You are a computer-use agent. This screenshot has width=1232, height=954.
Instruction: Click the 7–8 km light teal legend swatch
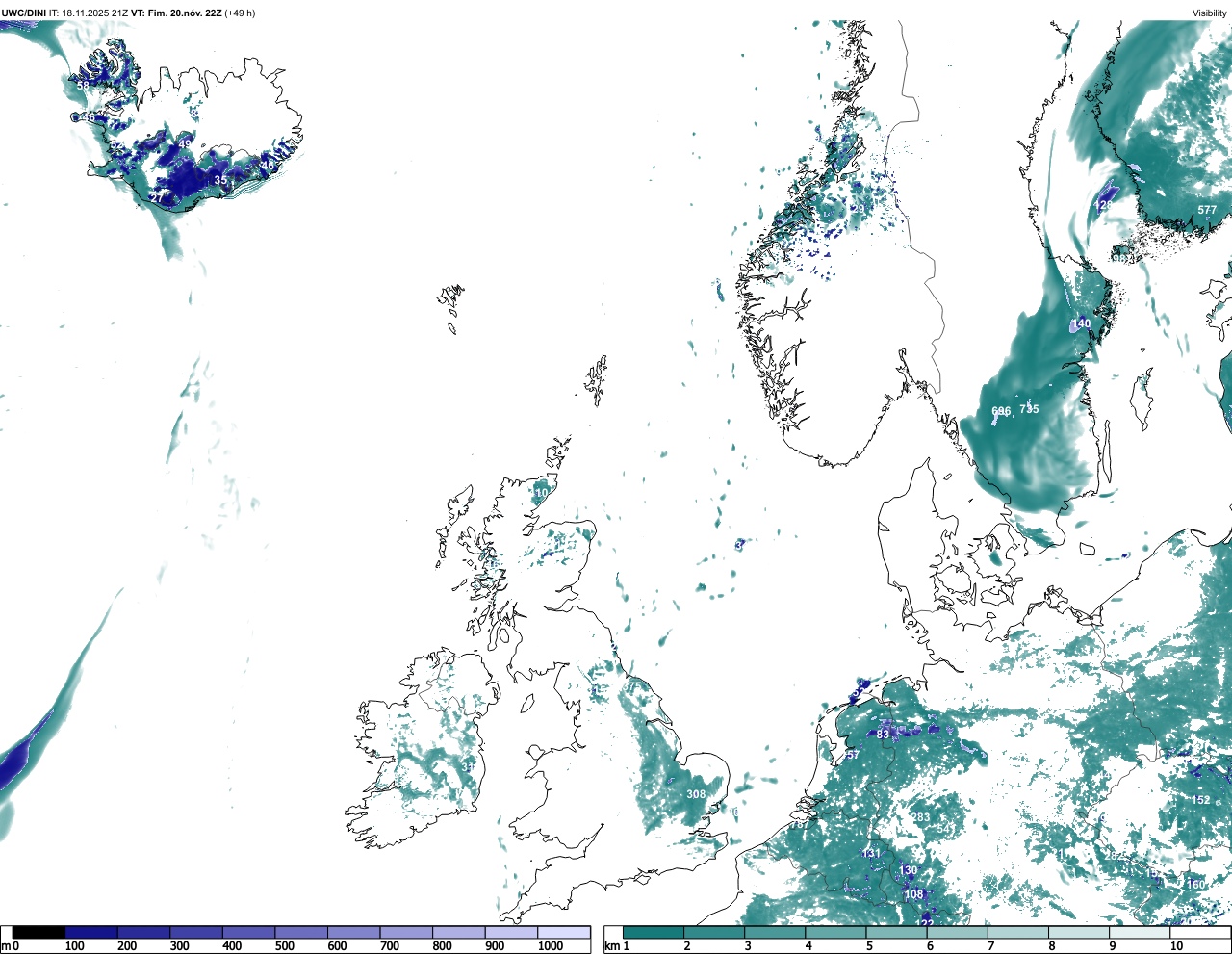(1017, 932)
